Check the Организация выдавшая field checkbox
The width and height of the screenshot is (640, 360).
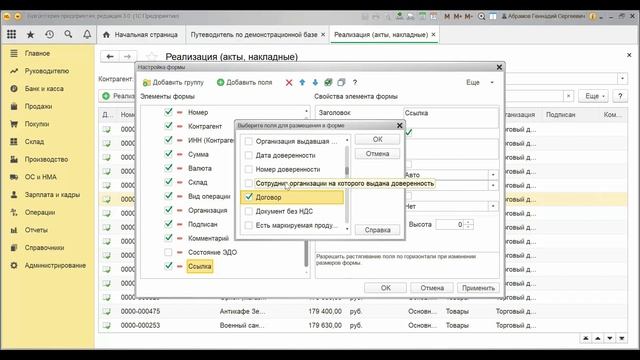coord(248,141)
